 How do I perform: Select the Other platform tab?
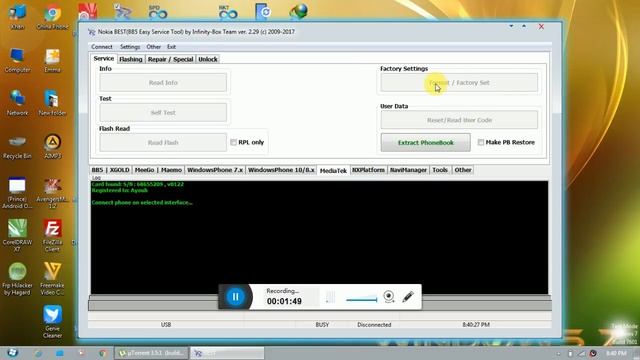tap(463, 170)
